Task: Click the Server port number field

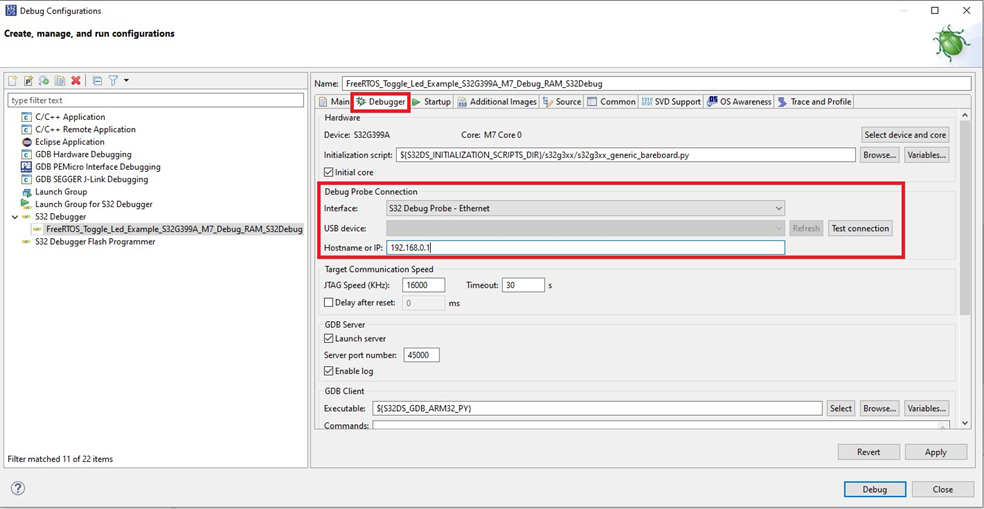Action: [422, 355]
